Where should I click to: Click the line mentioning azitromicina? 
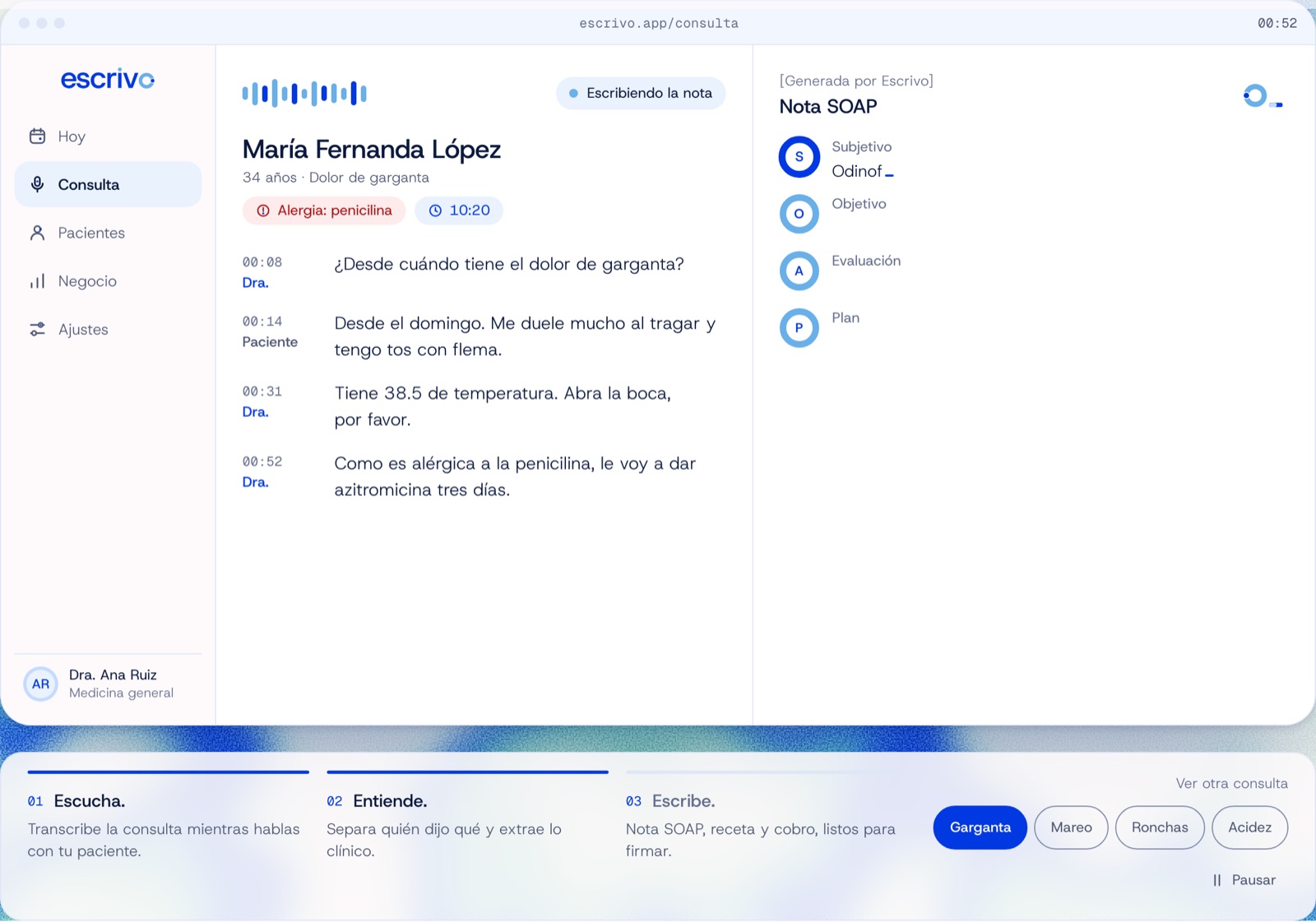pyautogui.click(x=515, y=476)
